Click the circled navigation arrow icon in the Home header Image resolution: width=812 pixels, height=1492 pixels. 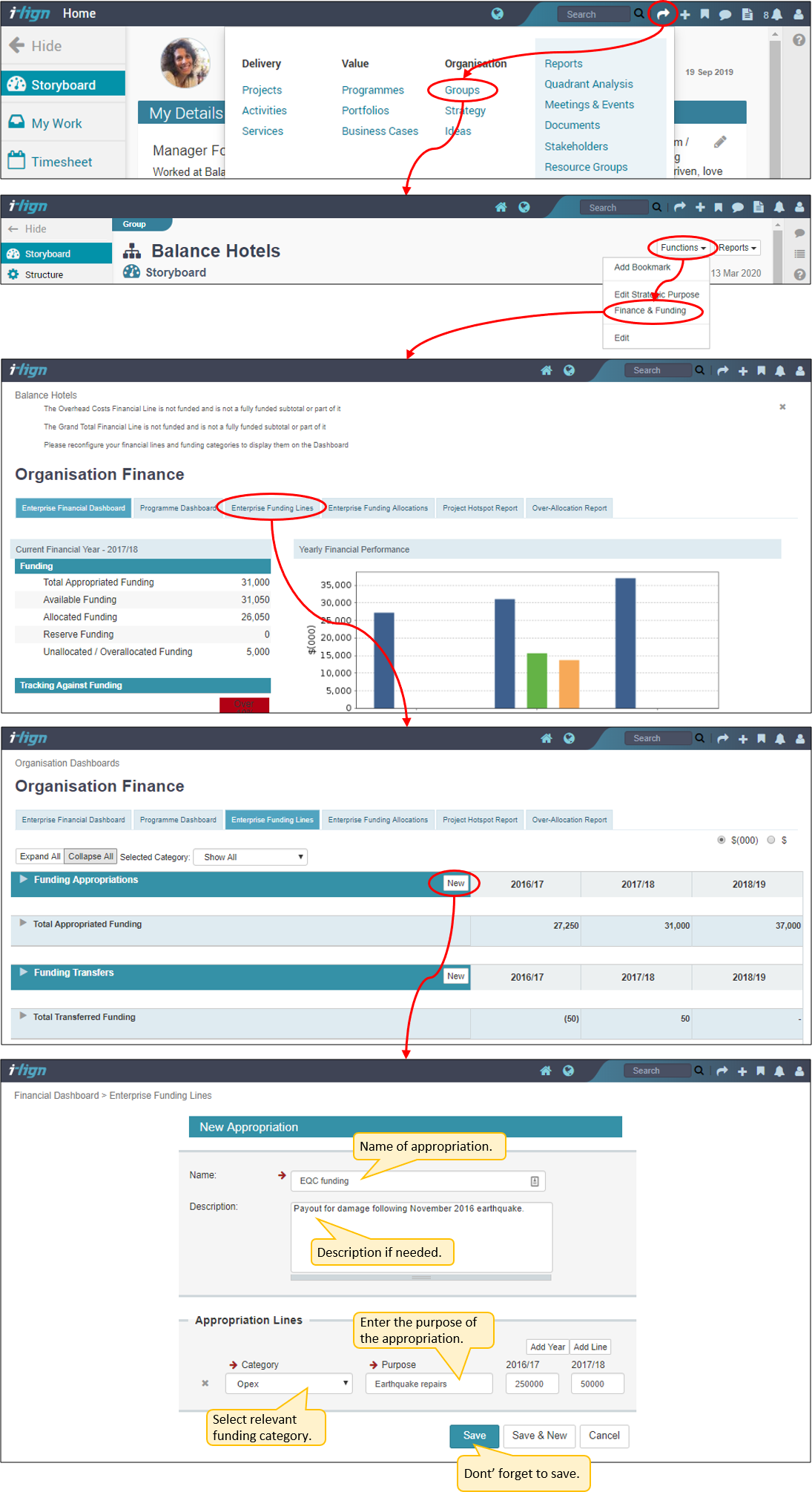663,13
